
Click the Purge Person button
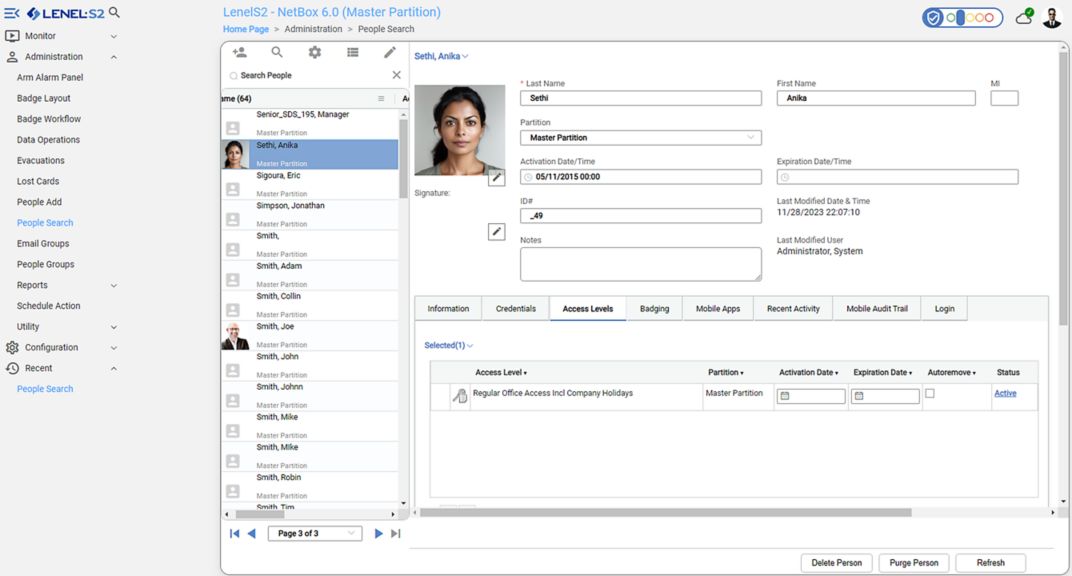point(914,563)
